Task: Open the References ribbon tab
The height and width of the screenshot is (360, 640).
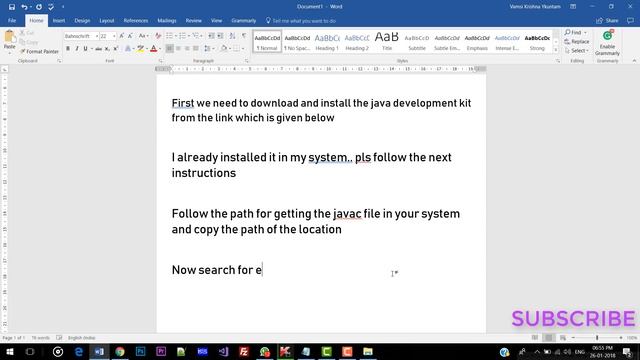Action: 136,20
